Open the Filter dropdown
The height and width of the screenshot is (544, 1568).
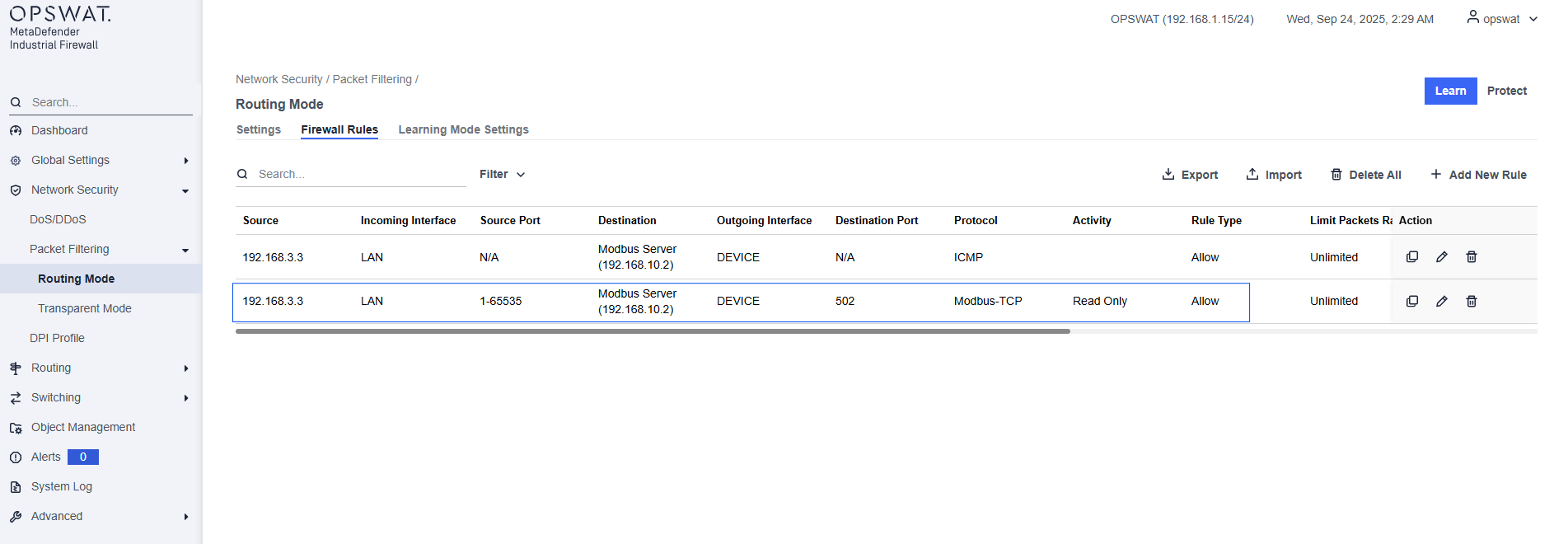tap(502, 175)
